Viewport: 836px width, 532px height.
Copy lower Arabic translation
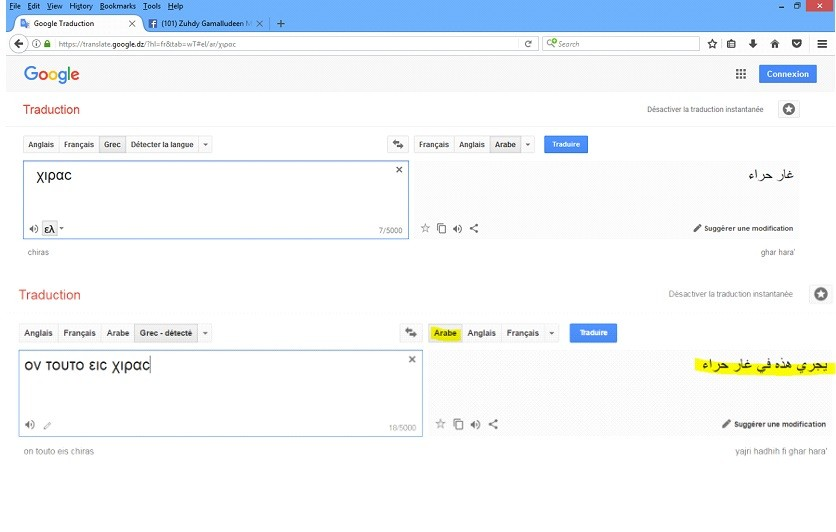point(458,424)
